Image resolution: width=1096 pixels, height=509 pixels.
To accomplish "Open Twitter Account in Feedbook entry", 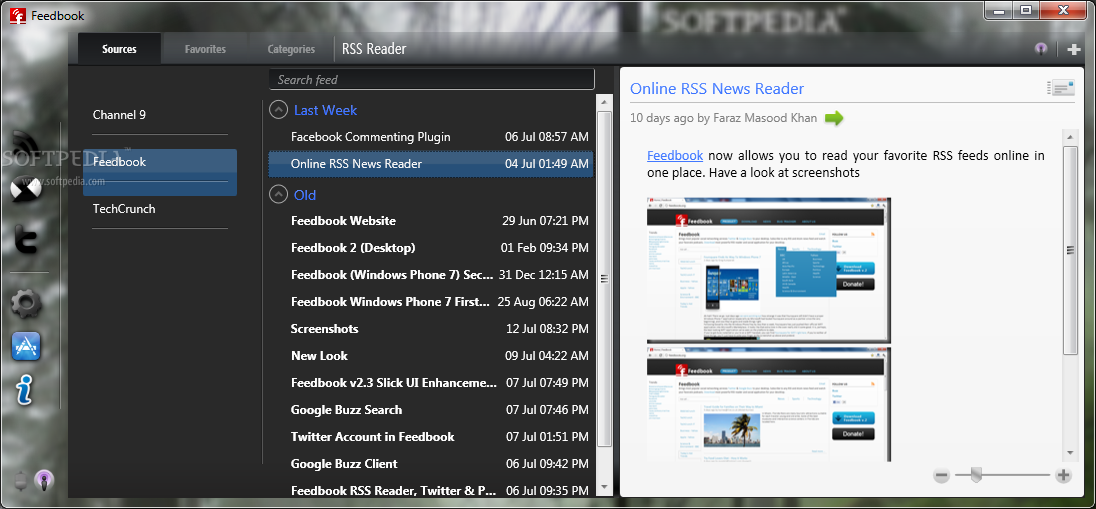I will 431,437.
